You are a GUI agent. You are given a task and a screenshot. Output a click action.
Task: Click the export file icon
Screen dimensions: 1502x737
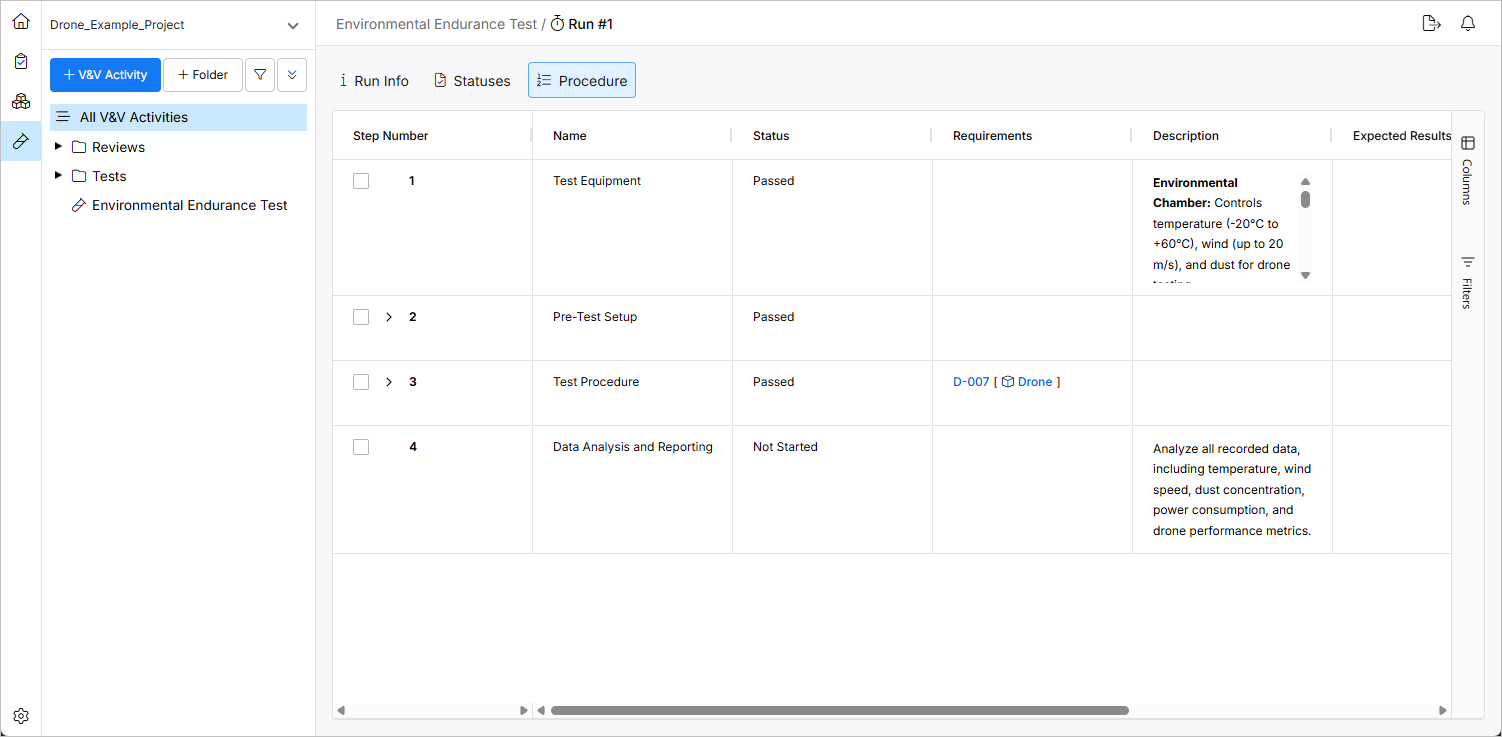(x=1431, y=24)
